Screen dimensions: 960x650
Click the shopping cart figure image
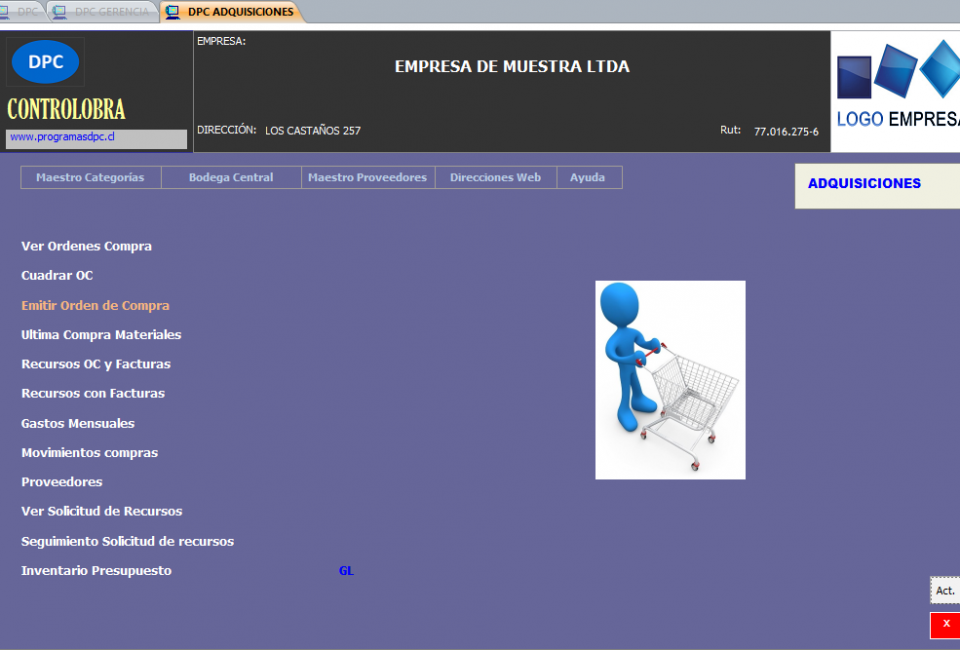coord(670,379)
